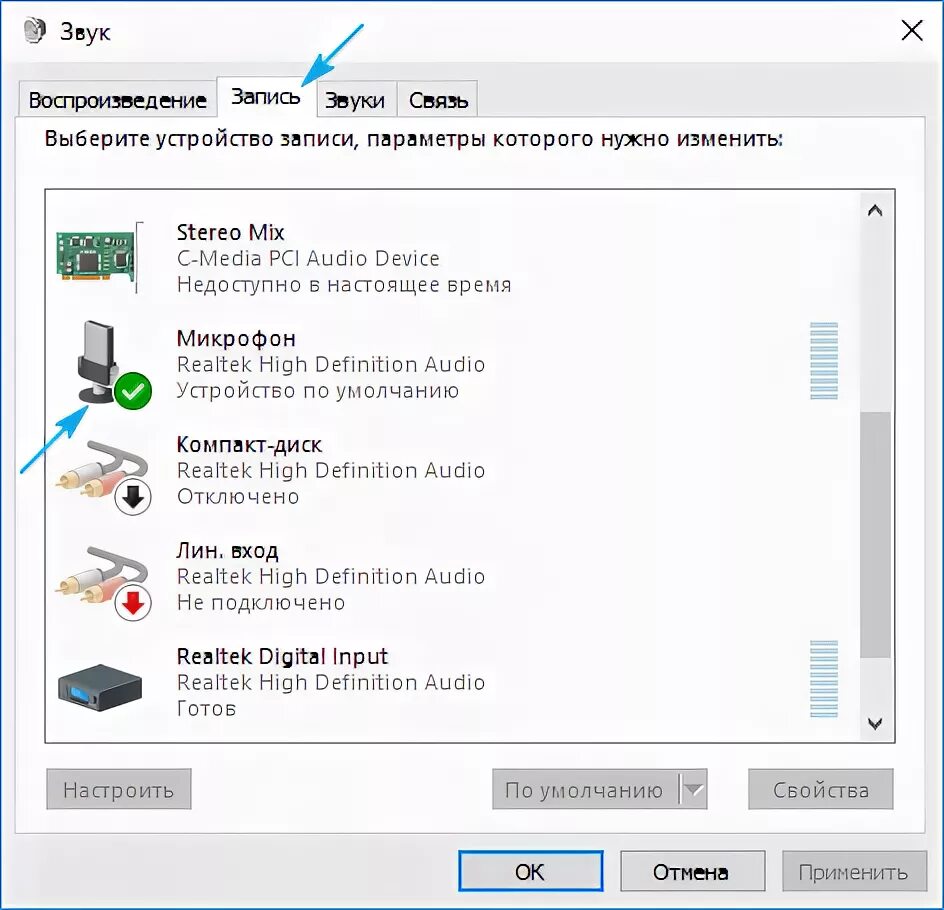This screenshot has width=944, height=910.
Task: Click the device list scrollbar thumb
Action: (x=875, y=534)
